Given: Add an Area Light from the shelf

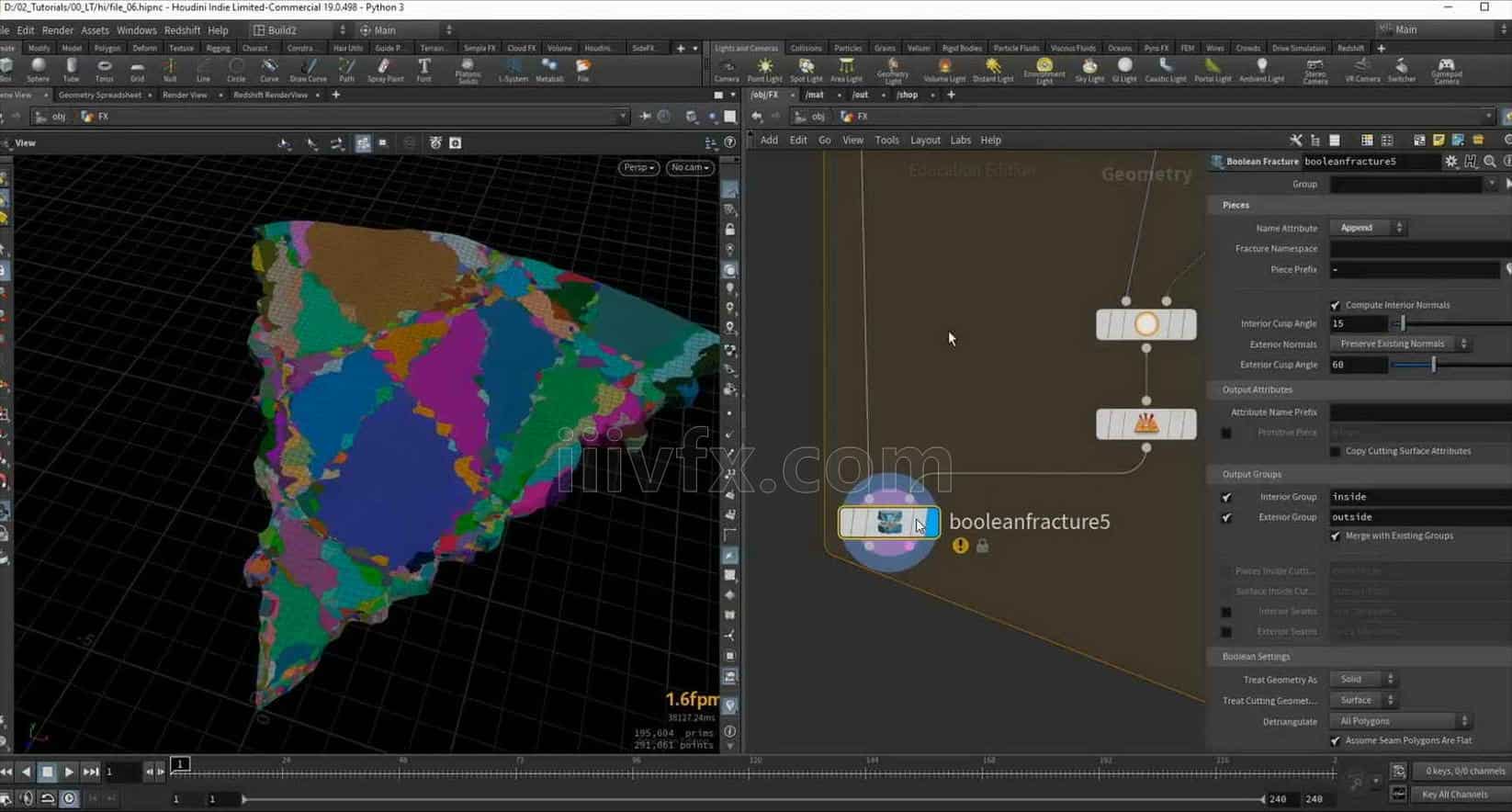Looking at the screenshot, I should coord(846,70).
